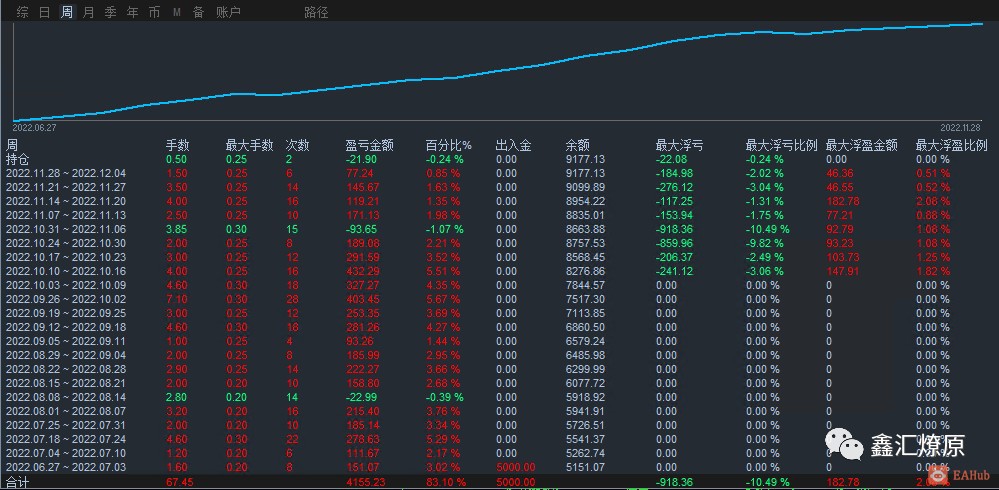The width and height of the screenshot is (999, 490).
Task: Select week row 2022.10.17 ~ 2022.10.23
Action: click(x=66, y=257)
